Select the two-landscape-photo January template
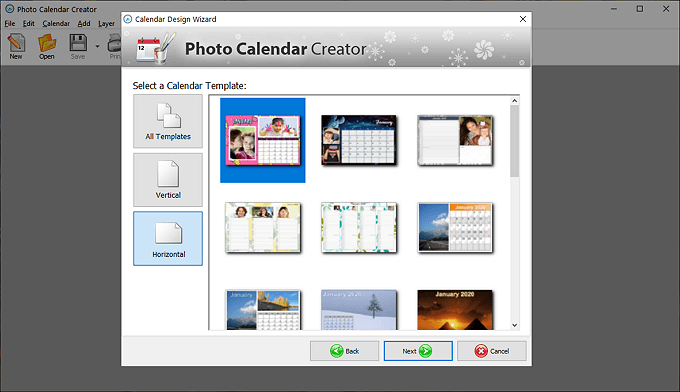The width and height of the screenshot is (680, 392). tap(263, 310)
